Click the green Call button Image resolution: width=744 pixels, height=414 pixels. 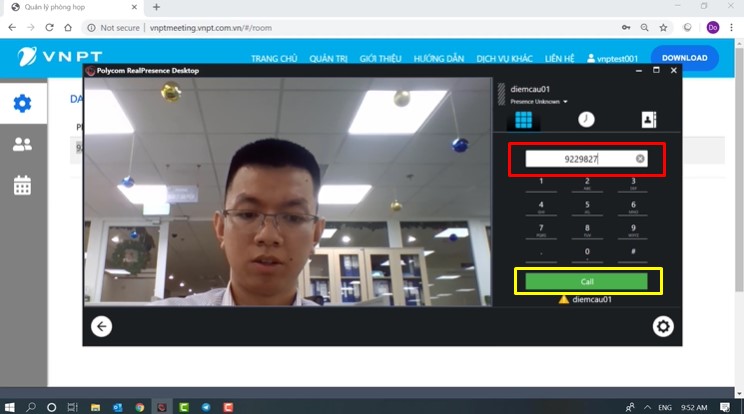click(586, 281)
